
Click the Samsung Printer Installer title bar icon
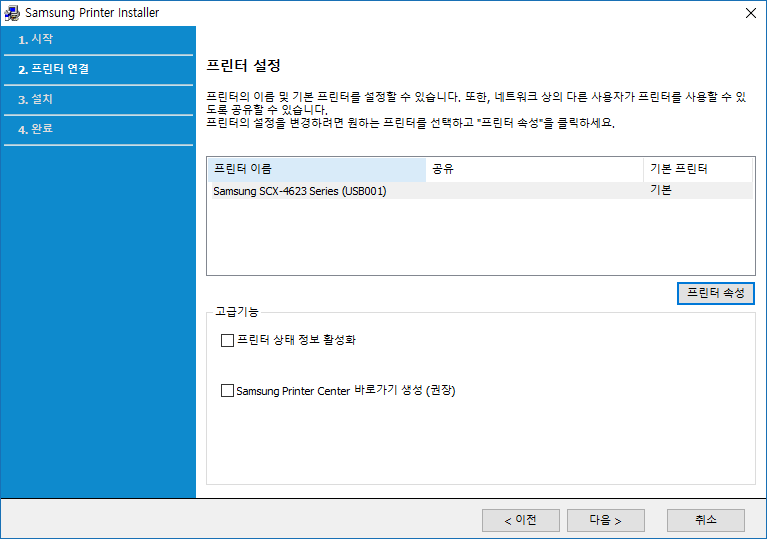click(12, 13)
